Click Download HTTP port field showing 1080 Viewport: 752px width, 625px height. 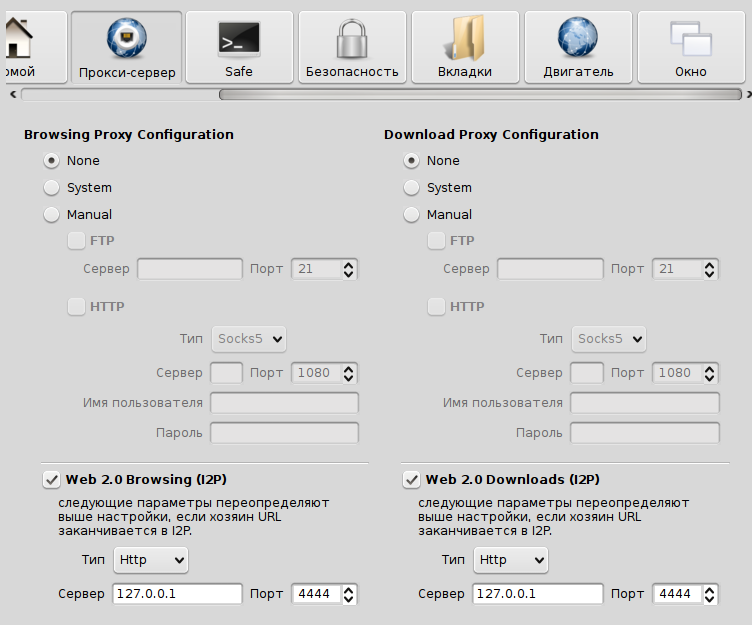(678, 373)
